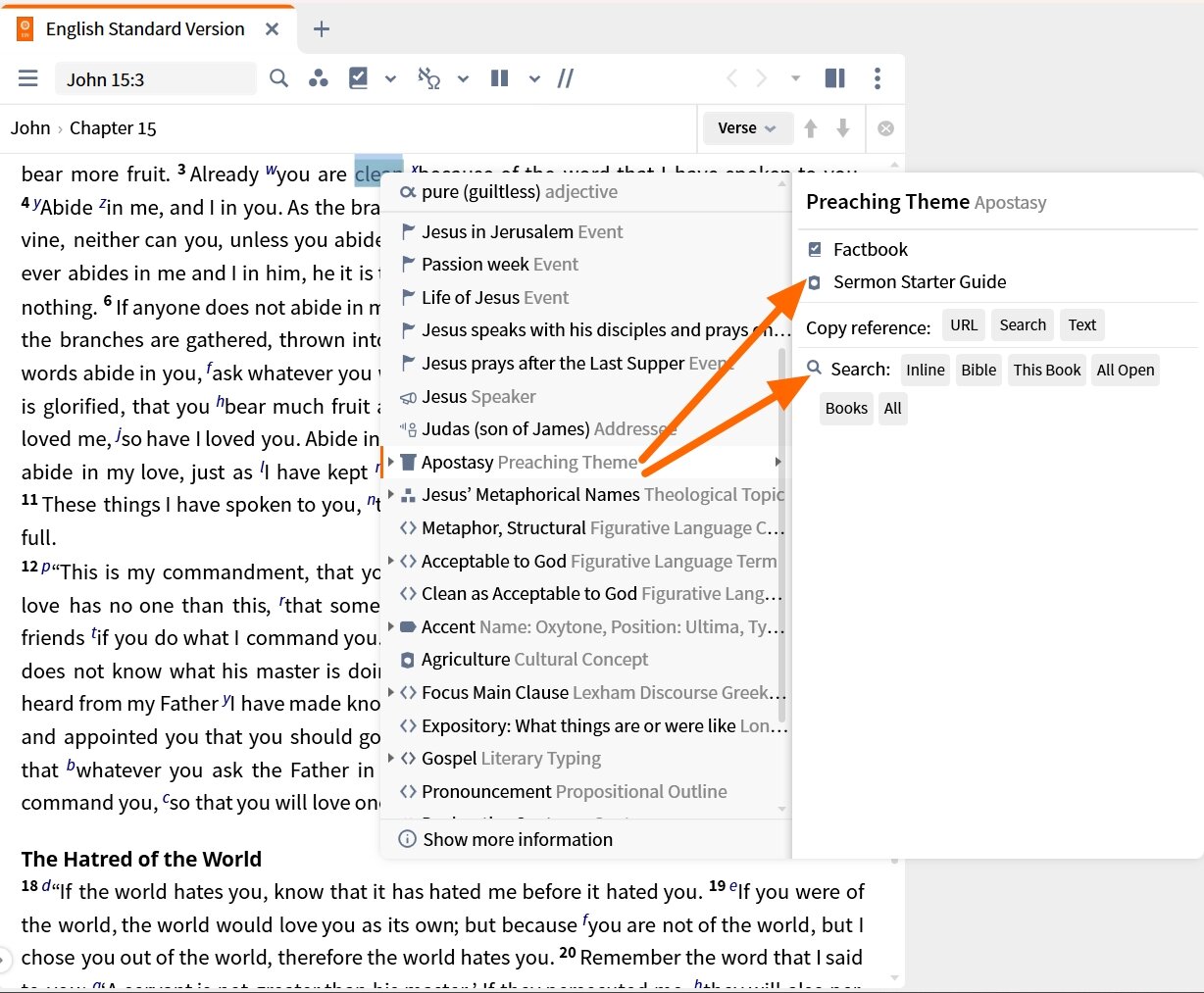Screen dimensions: 1204x993
Task: Copy reference as URL
Action: click(x=964, y=325)
